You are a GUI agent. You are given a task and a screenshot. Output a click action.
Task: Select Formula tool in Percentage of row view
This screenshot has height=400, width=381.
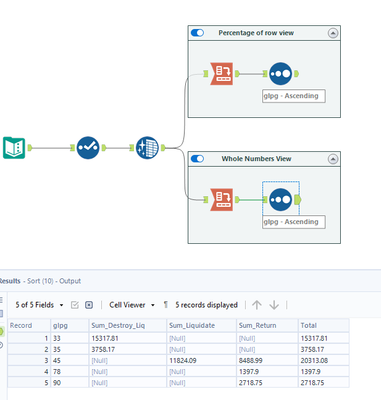221,74
